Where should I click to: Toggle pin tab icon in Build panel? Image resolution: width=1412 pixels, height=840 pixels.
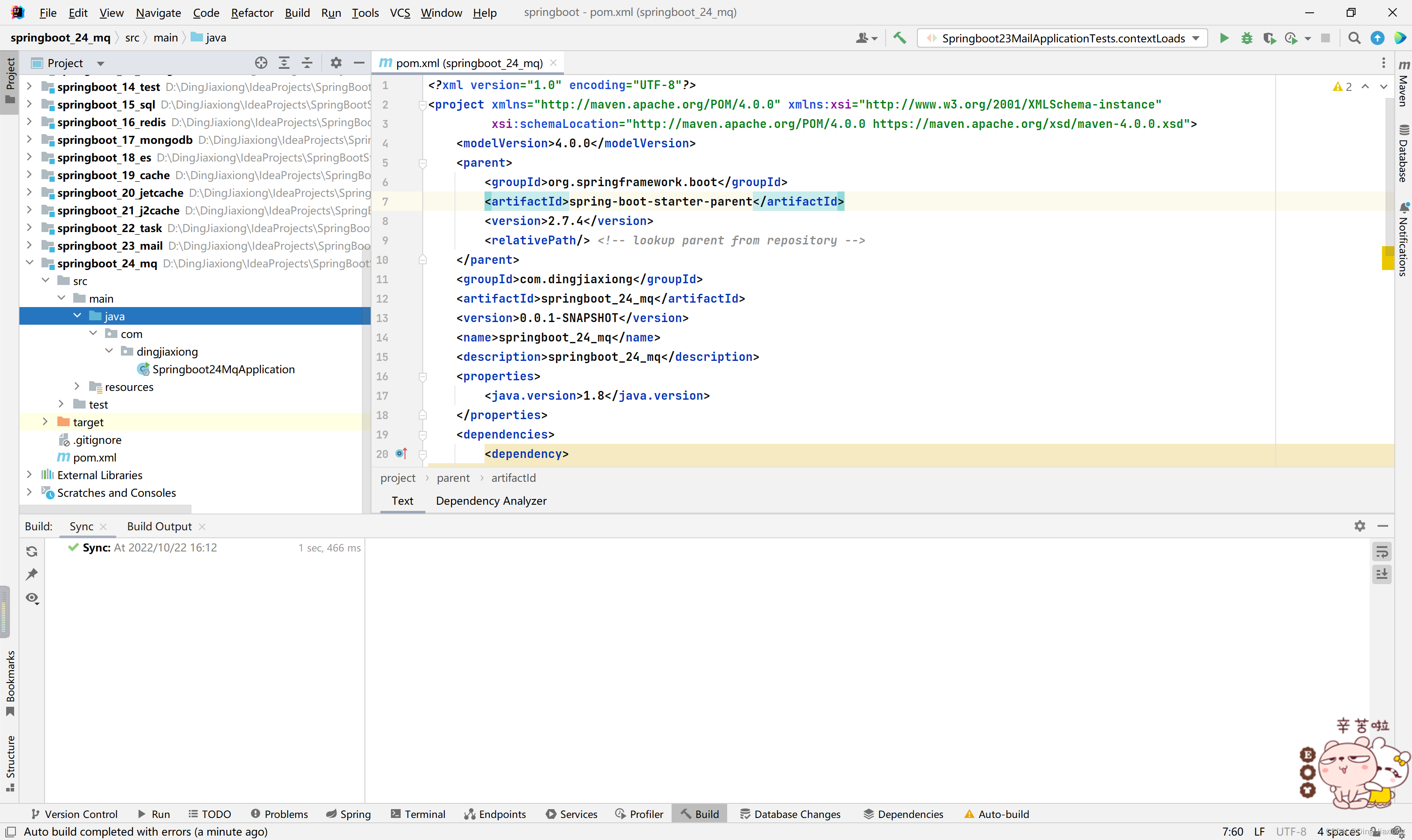[x=32, y=574]
